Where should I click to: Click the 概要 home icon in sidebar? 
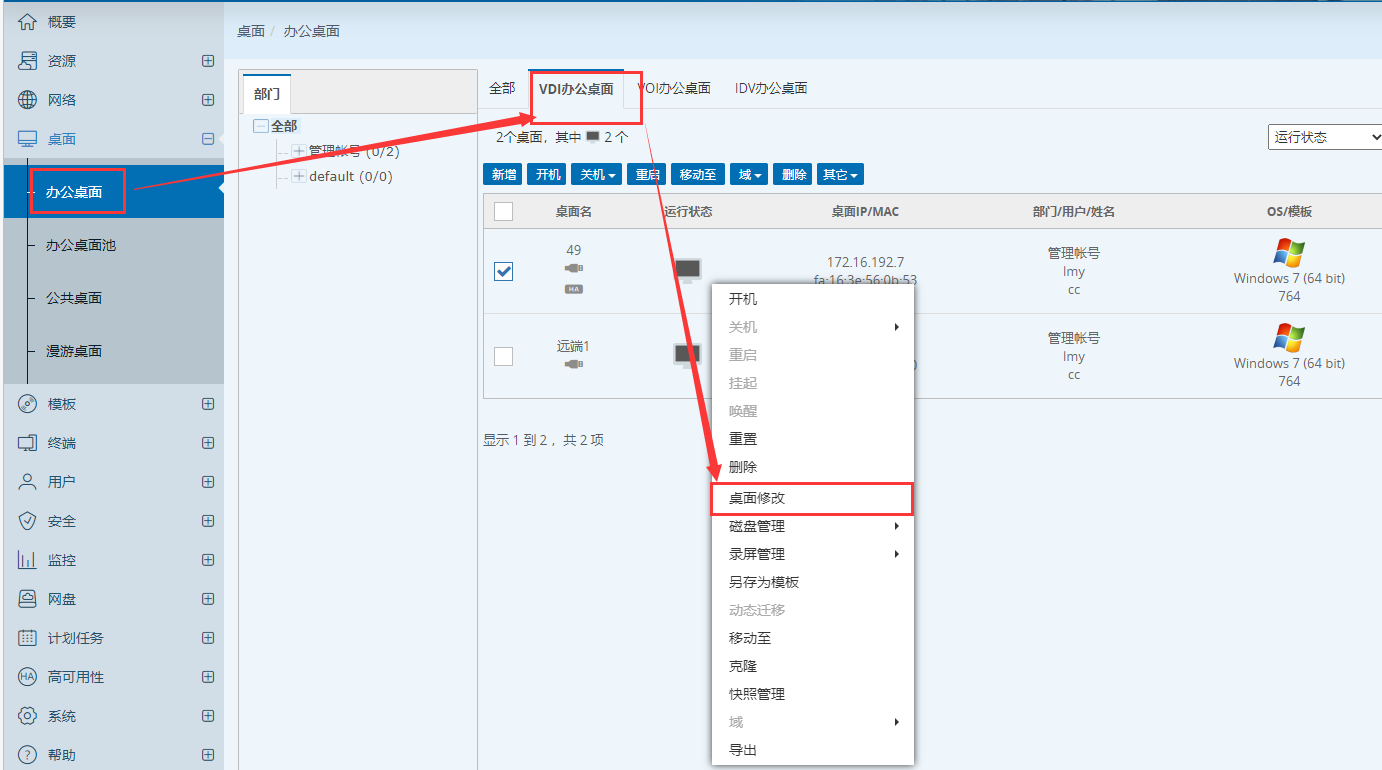point(28,22)
